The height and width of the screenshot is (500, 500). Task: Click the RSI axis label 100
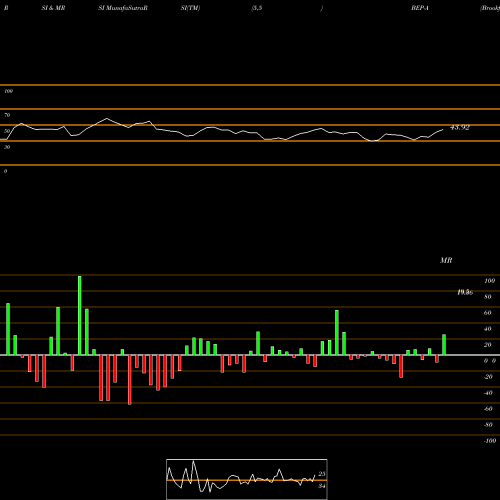click(8, 91)
